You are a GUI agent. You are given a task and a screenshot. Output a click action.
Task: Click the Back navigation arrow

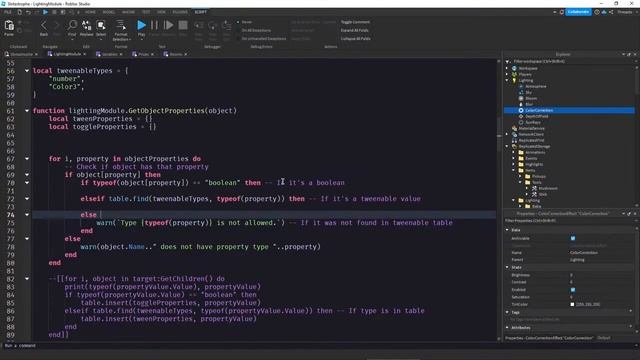tap(44, 26)
